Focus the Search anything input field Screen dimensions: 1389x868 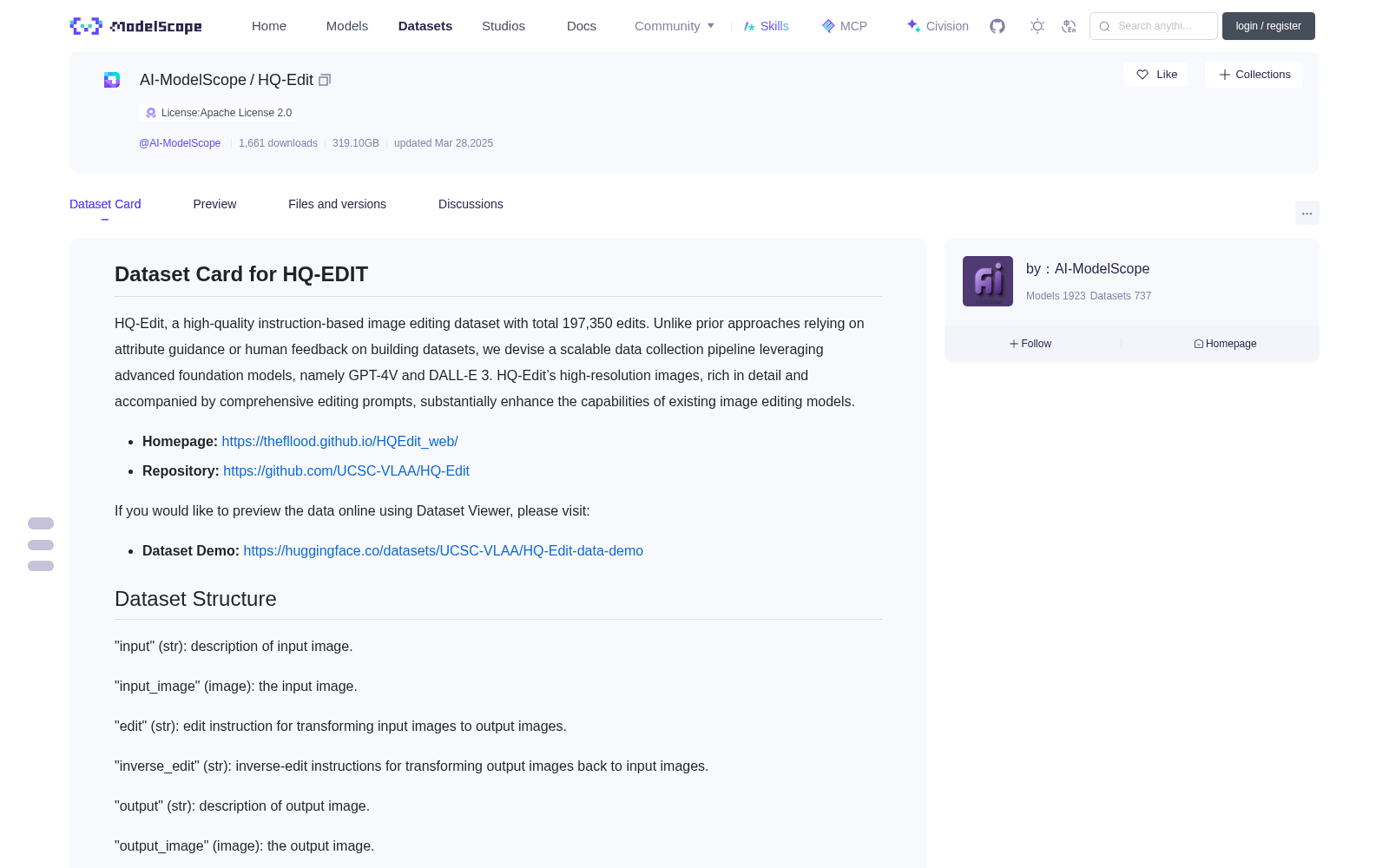[1154, 26]
